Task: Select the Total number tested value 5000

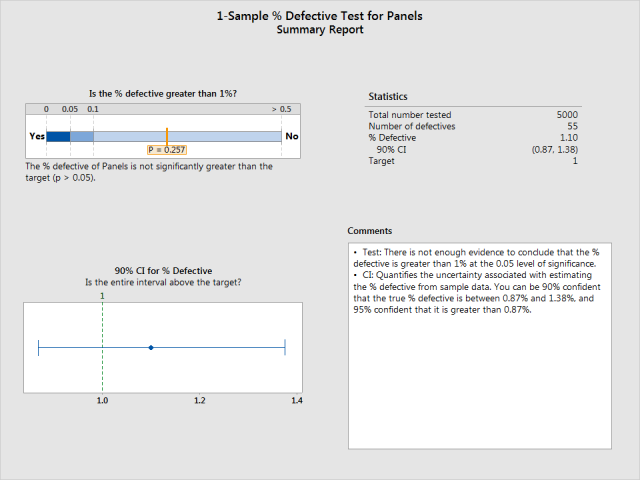Action: (x=566, y=115)
